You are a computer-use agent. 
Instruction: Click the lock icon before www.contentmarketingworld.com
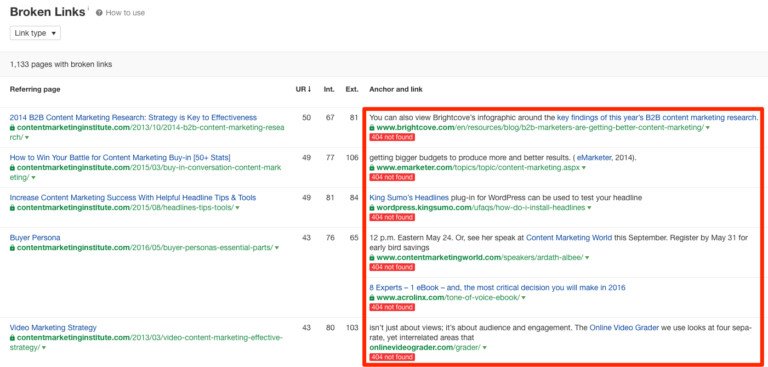click(x=372, y=257)
